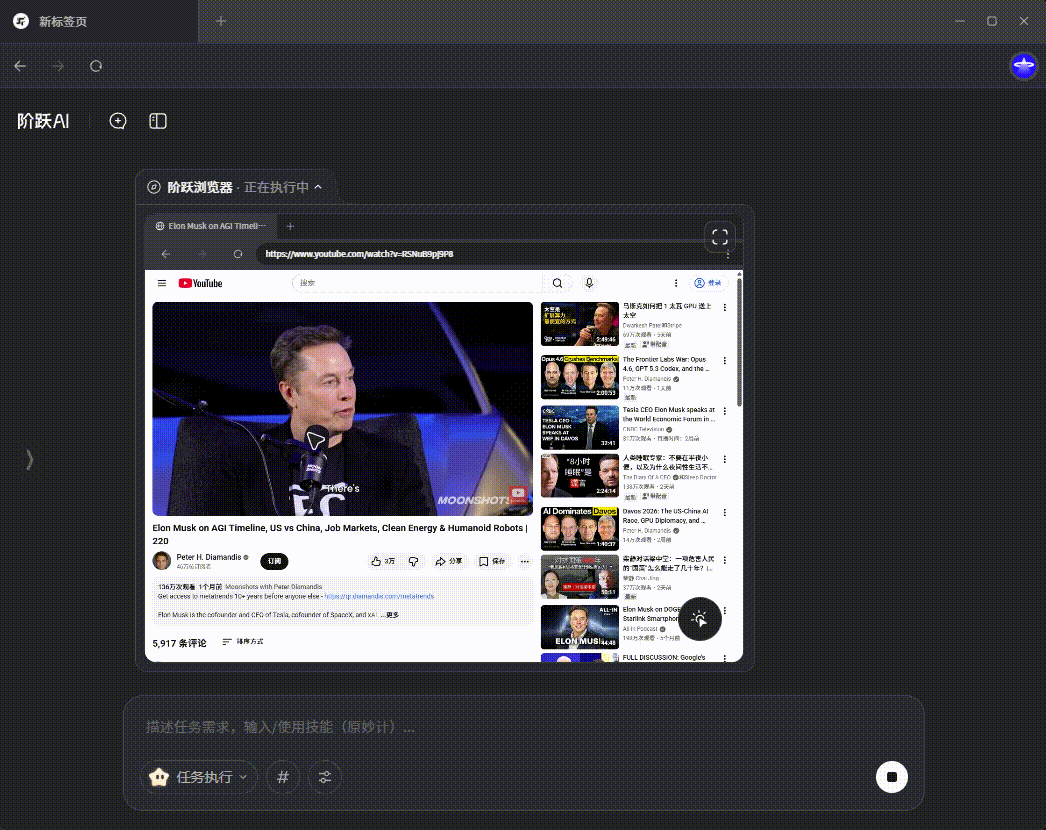Click the 阶跃AI logo title
This screenshot has height=830, width=1046.
[43, 121]
